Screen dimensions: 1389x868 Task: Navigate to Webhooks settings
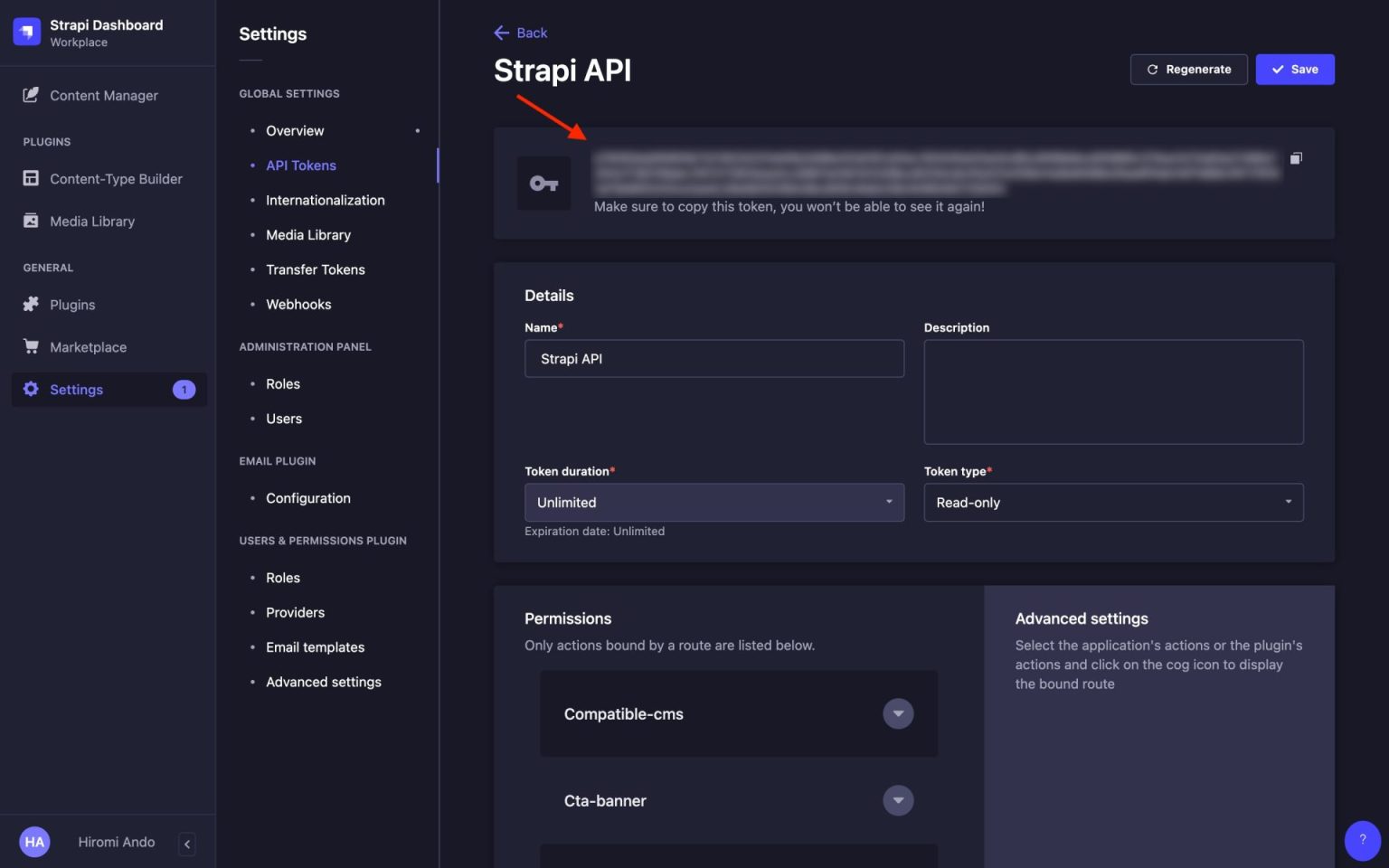pos(298,304)
